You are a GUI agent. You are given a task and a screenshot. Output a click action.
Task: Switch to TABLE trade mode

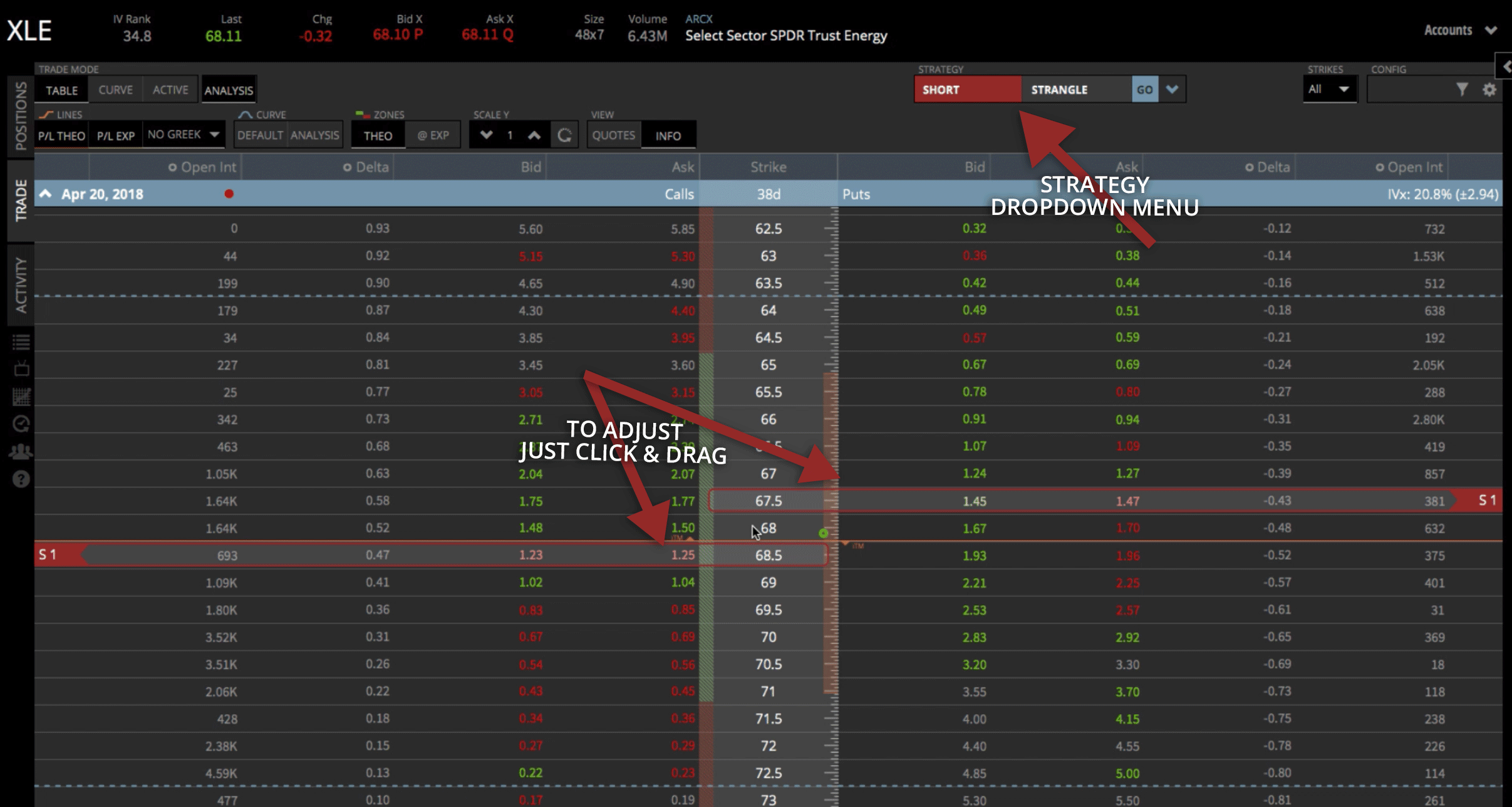tap(61, 90)
